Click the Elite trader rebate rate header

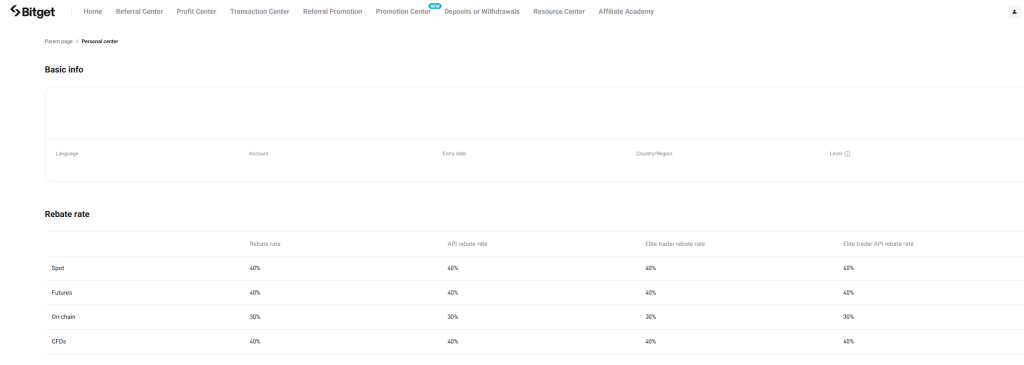point(675,244)
